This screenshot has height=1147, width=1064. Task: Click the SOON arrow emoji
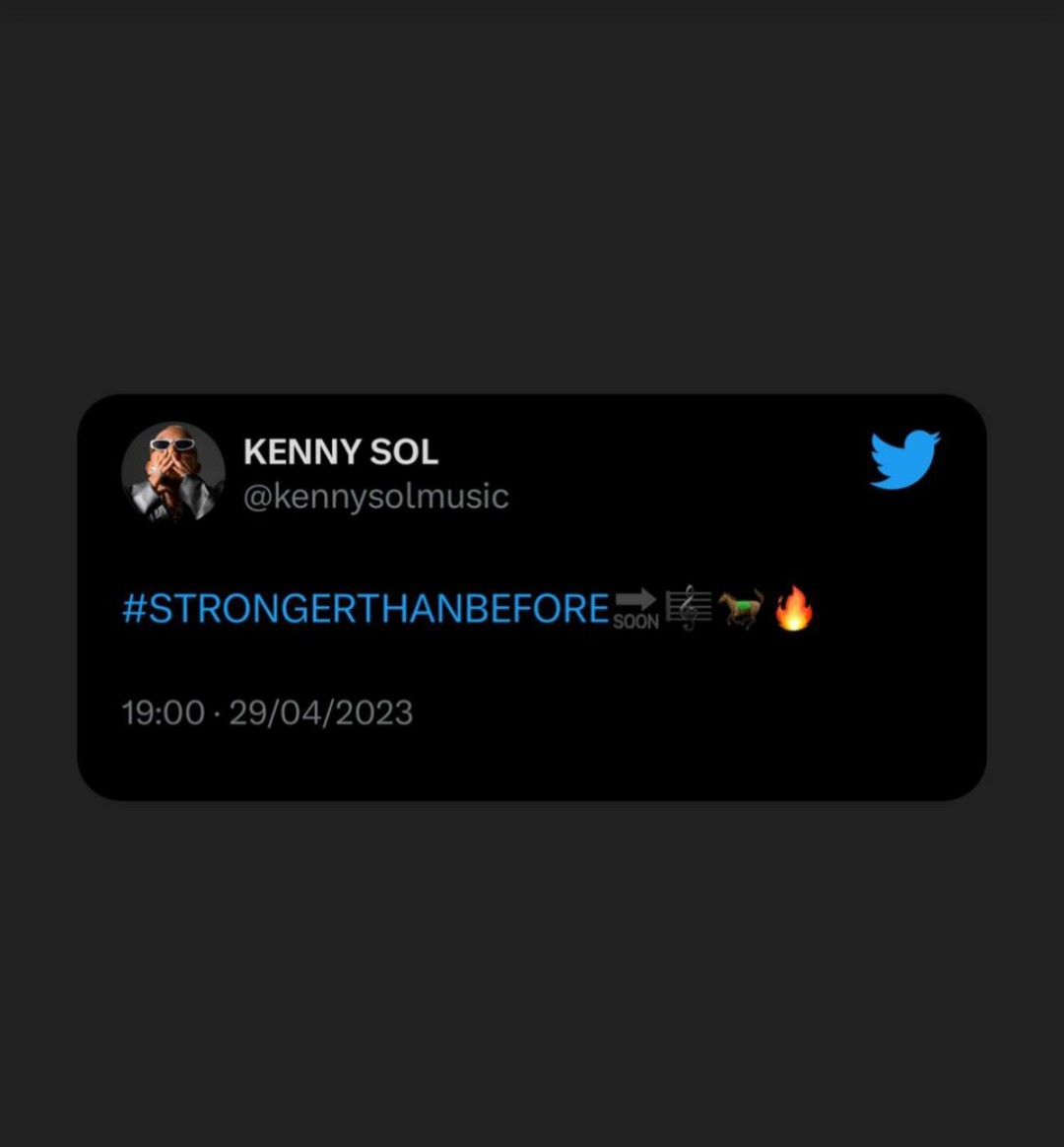pos(635,609)
